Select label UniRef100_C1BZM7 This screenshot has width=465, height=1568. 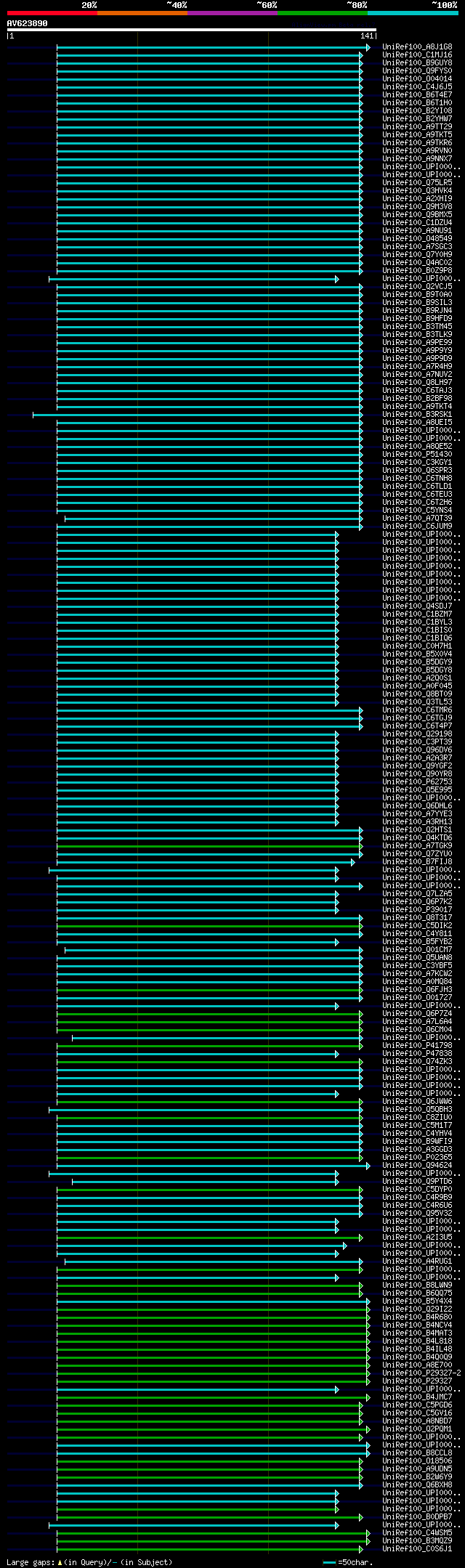click(x=417, y=614)
